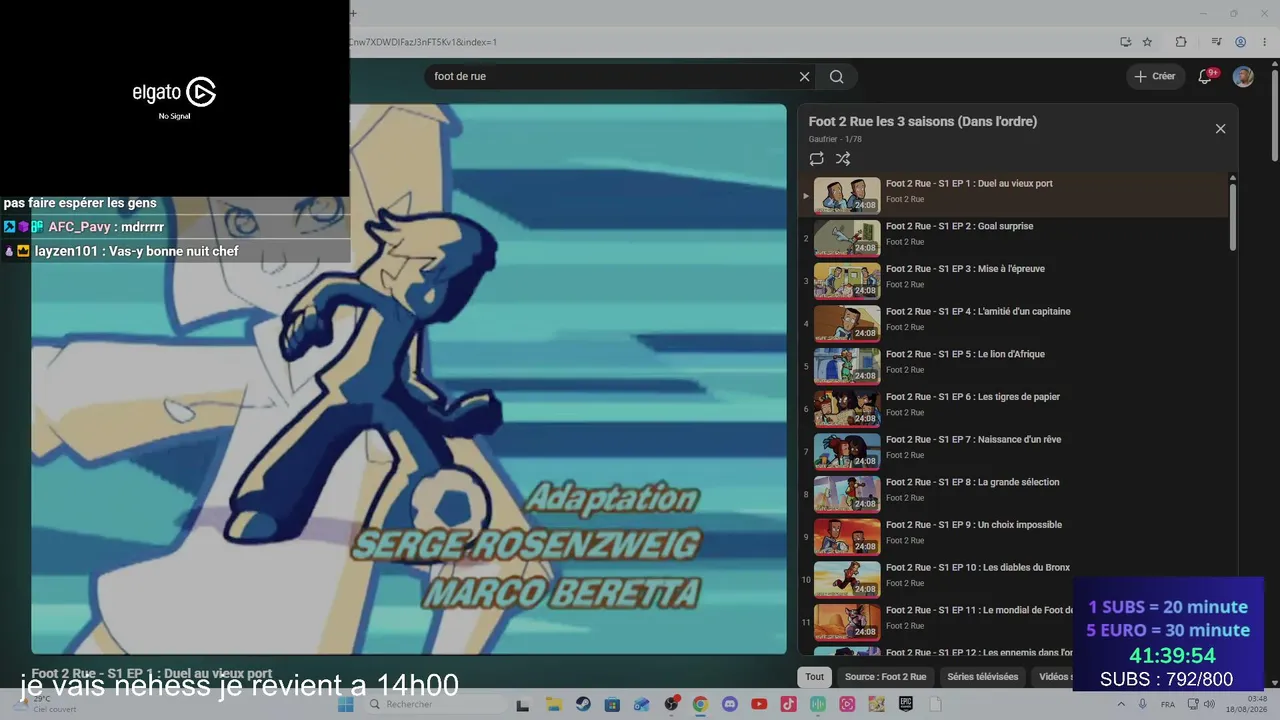
Task: Open the playlist title Foot 2 Rue les 3 saisons
Action: 922,122
